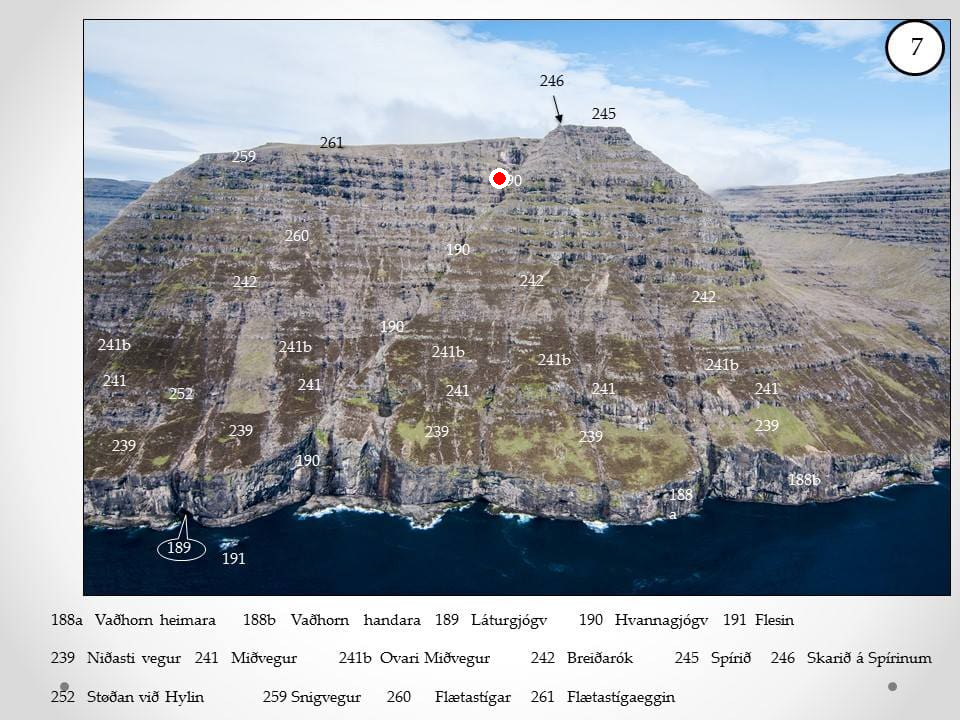The height and width of the screenshot is (720, 960).
Task: Click the red dot marker on the cliff
Action: (x=499, y=178)
